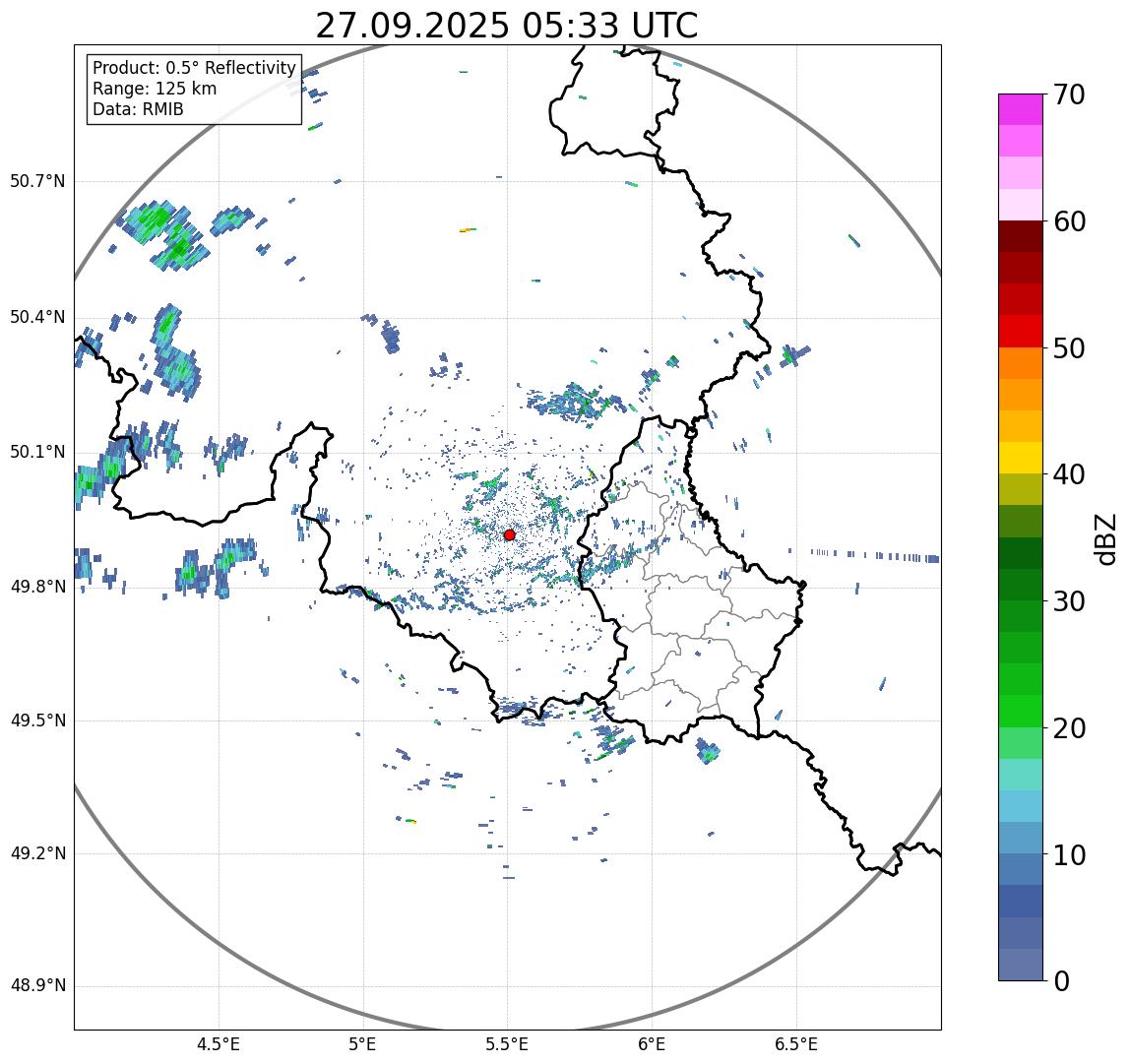Viewport: 1130px width, 1064px height.
Task: Click the 20 label on the colorbar
Action: click(x=1069, y=728)
